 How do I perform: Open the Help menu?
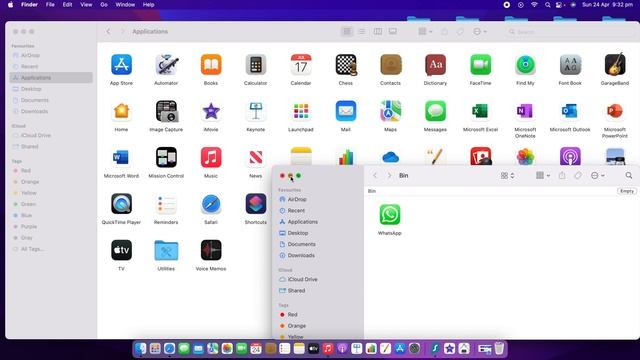[x=149, y=4]
